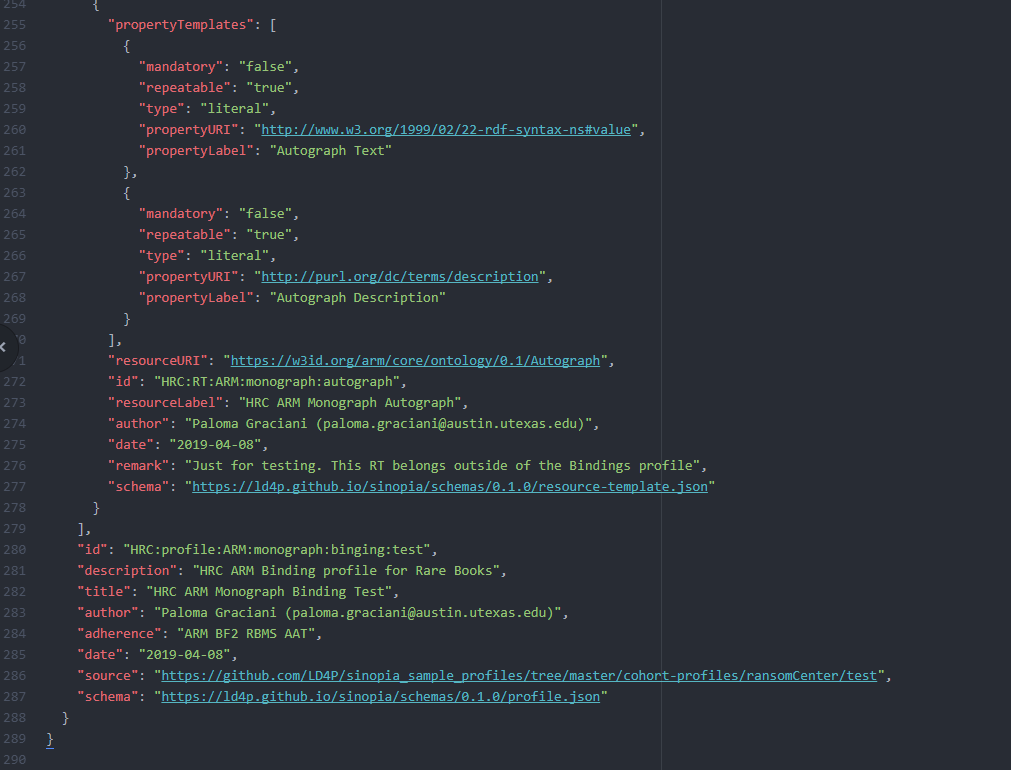This screenshot has width=1011, height=770.
Task: Click the "mandatory" key on line 257
Action: [181, 66]
